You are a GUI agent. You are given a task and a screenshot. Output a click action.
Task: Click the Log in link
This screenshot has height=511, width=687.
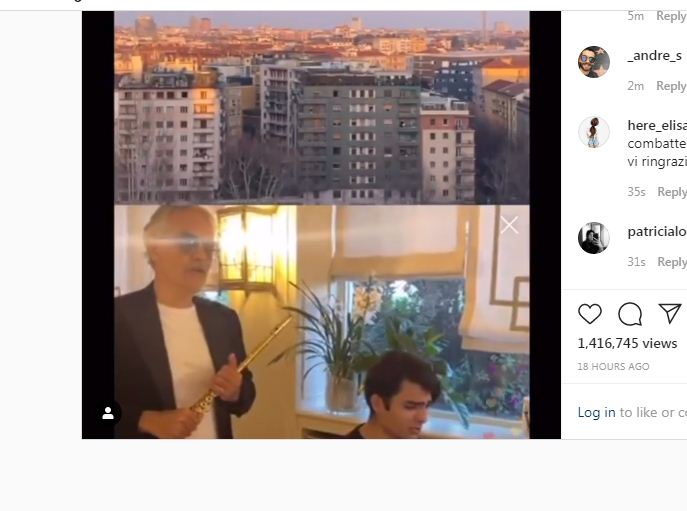(596, 412)
